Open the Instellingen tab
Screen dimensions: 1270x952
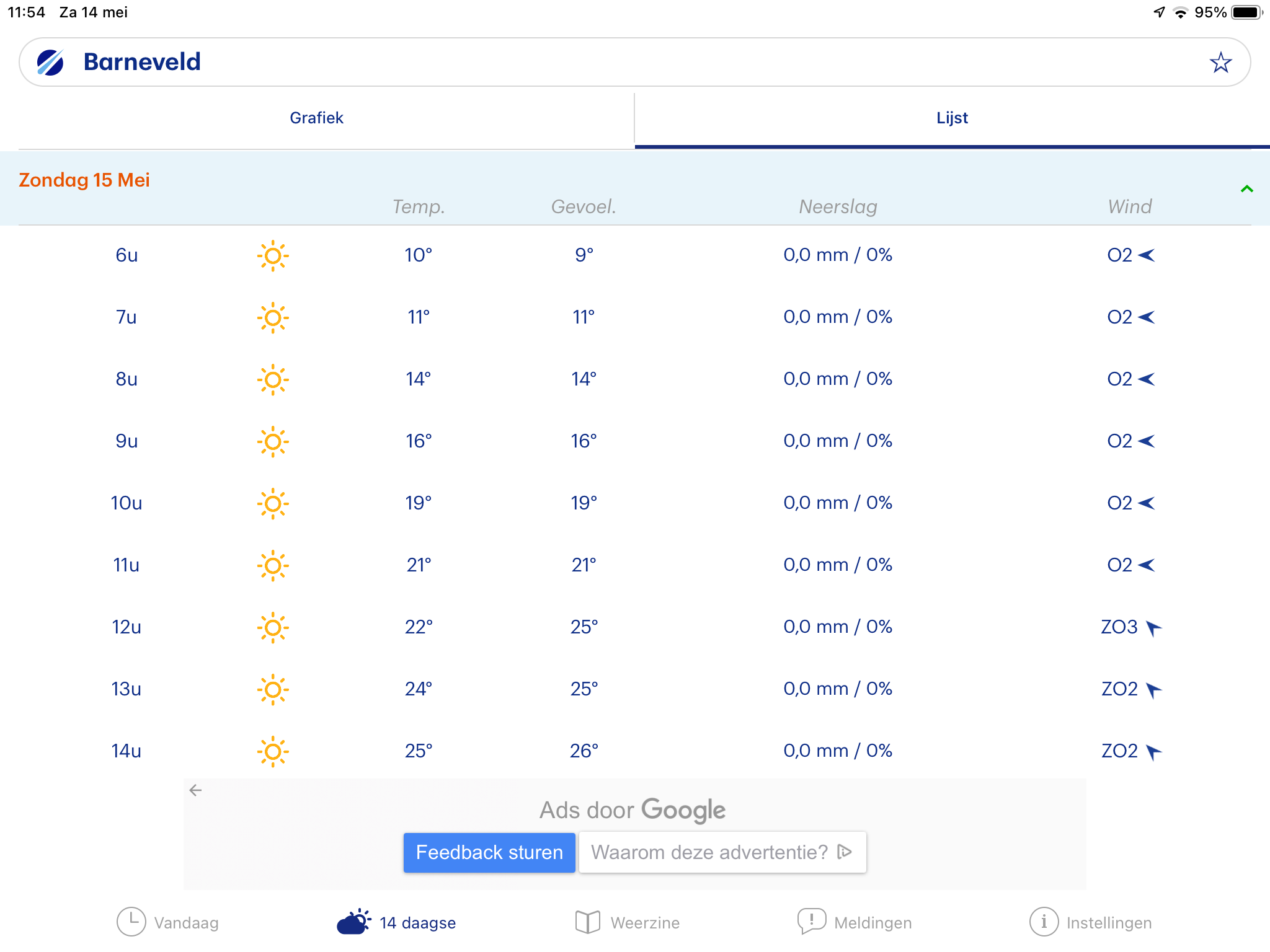[1090, 922]
